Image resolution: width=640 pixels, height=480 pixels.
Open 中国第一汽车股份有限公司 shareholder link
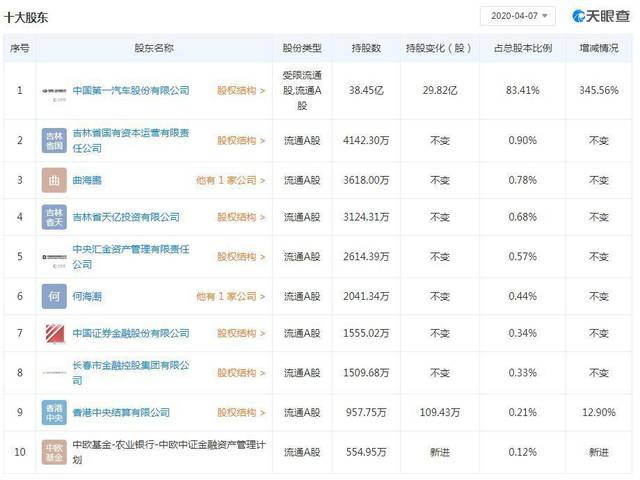[x=131, y=91]
